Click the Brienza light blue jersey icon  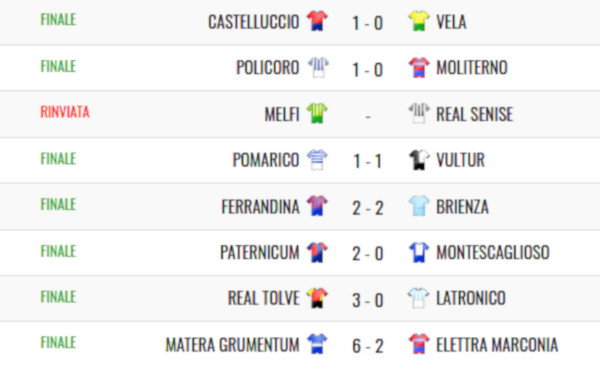pos(419,205)
